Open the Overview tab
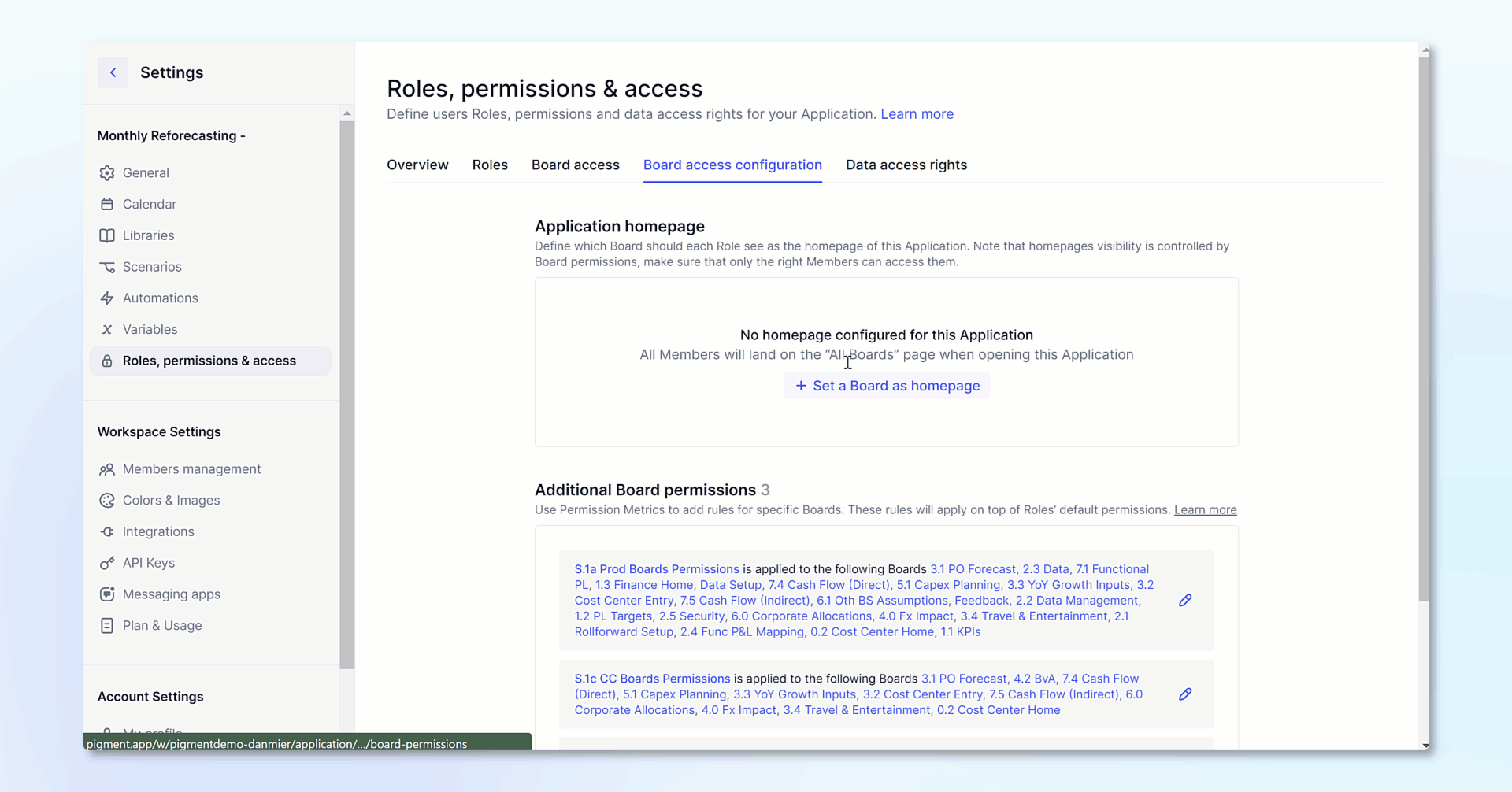This screenshot has height=792, width=1512. coord(417,165)
